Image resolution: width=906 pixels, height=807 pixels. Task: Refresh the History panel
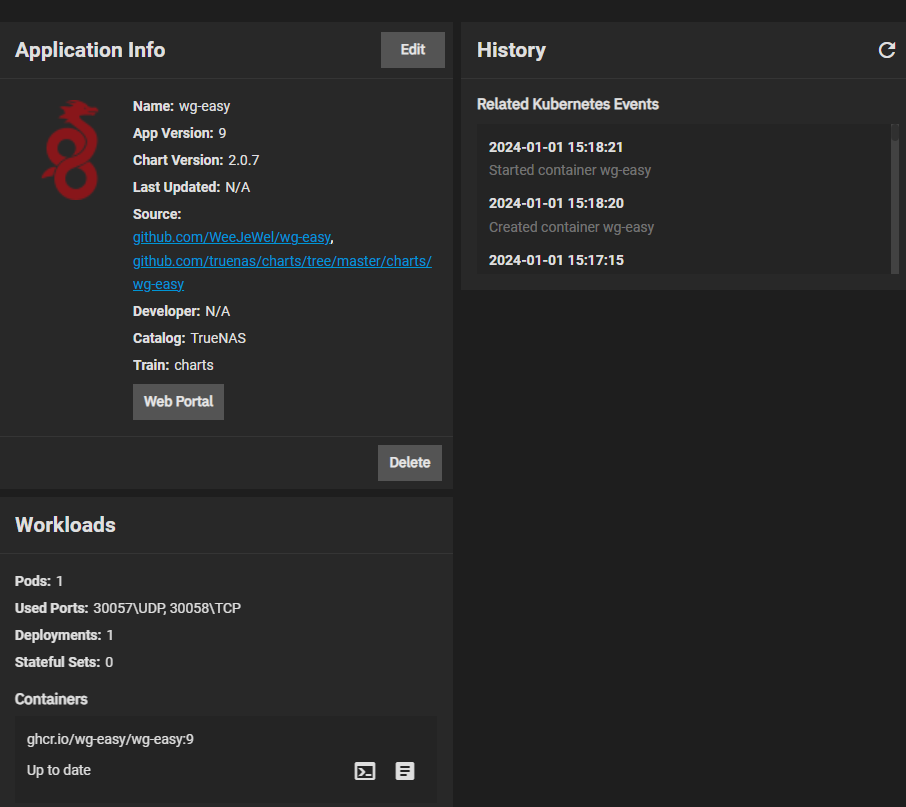886,50
